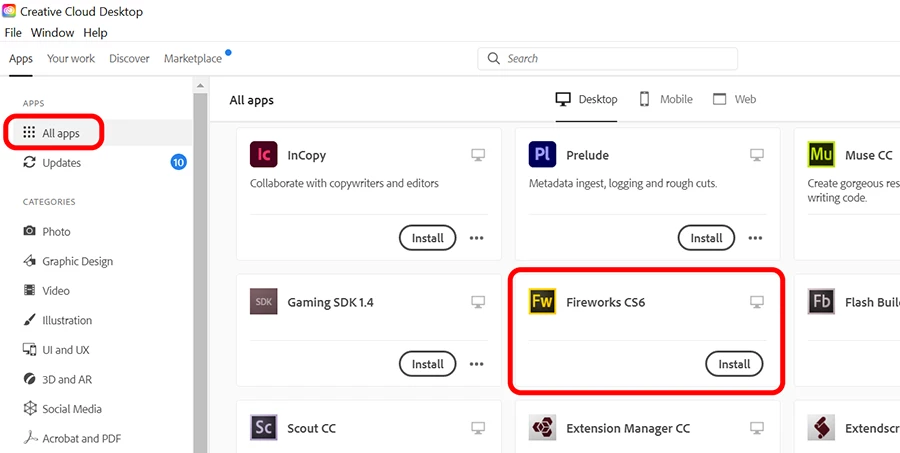Open the Window menu
The height and width of the screenshot is (453, 900).
point(52,33)
